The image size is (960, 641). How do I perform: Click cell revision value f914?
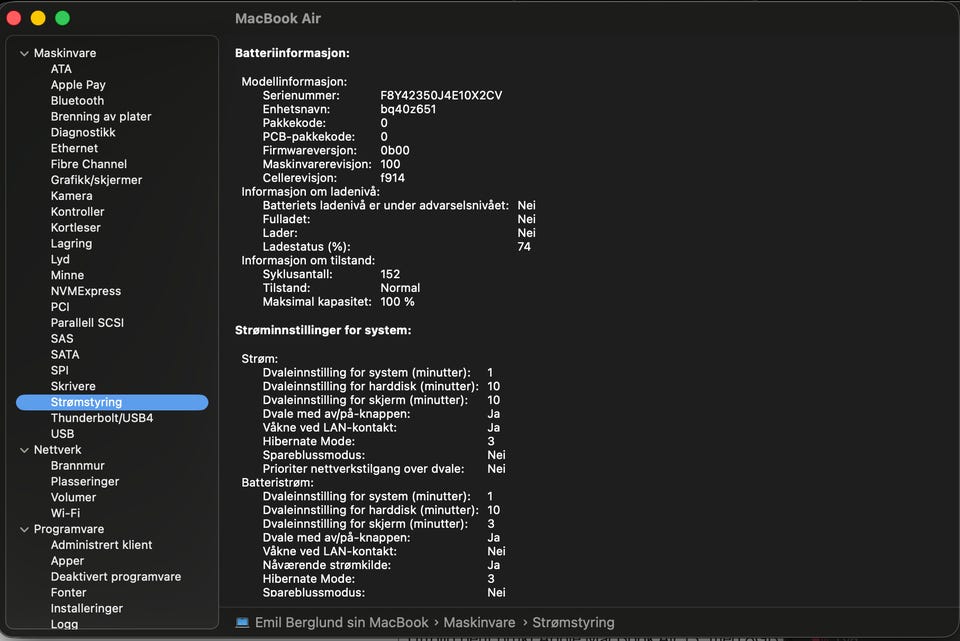392,178
